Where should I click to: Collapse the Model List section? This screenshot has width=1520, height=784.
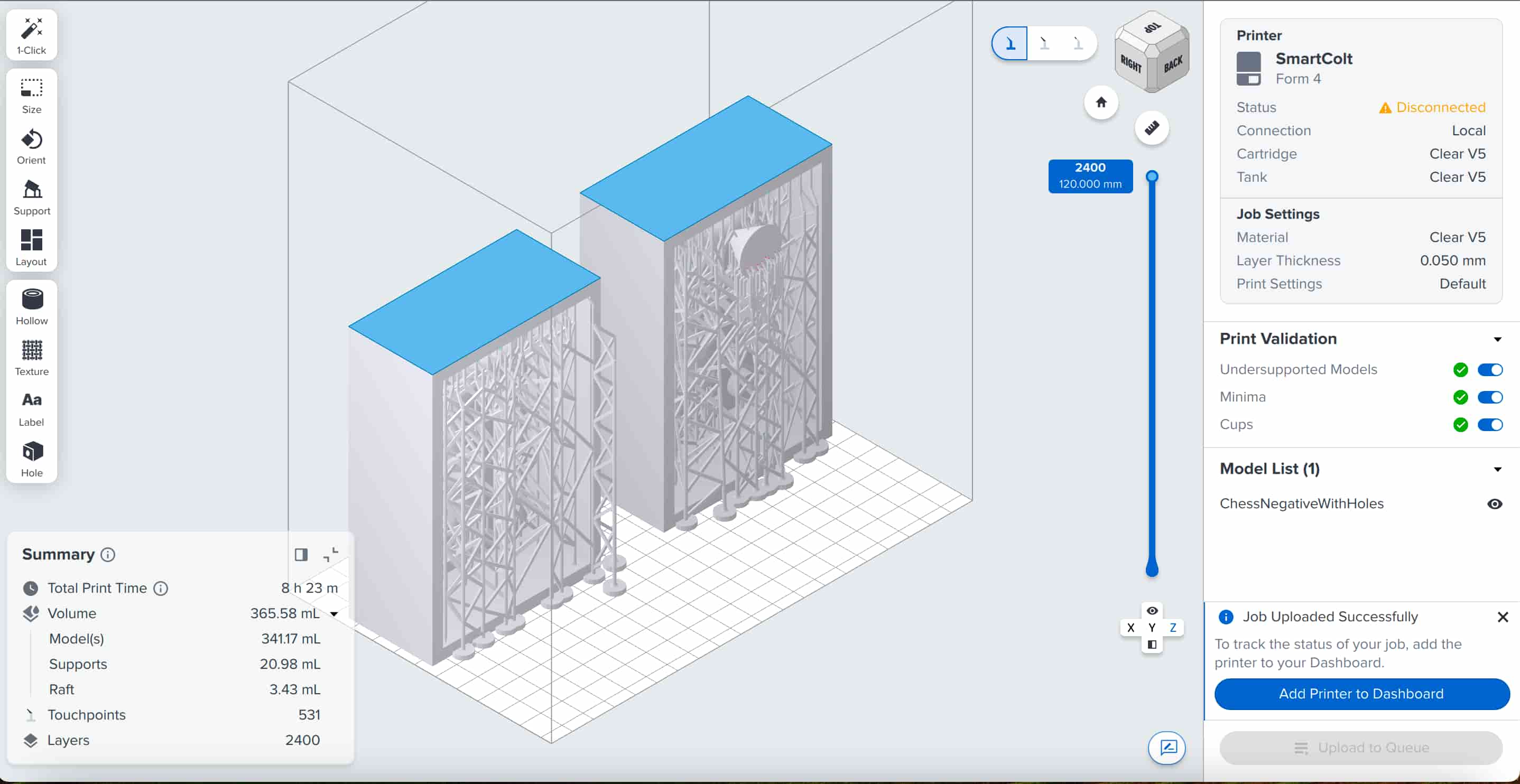pyautogui.click(x=1497, y=470)
